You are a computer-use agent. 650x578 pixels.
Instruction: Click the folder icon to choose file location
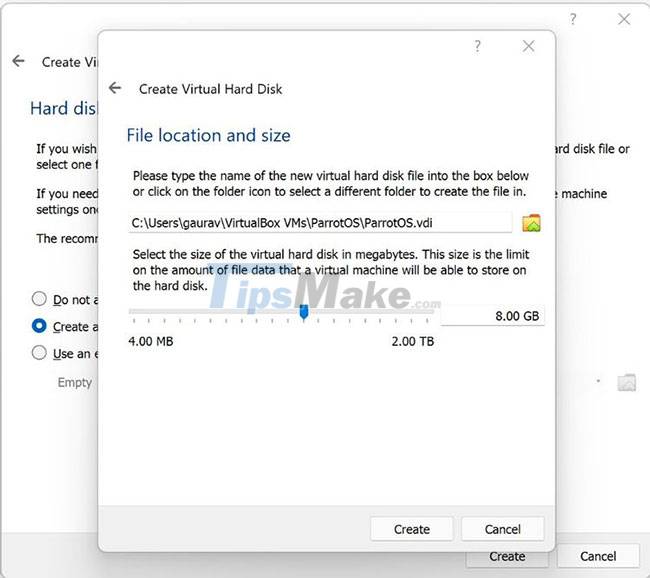pos(531,223)
